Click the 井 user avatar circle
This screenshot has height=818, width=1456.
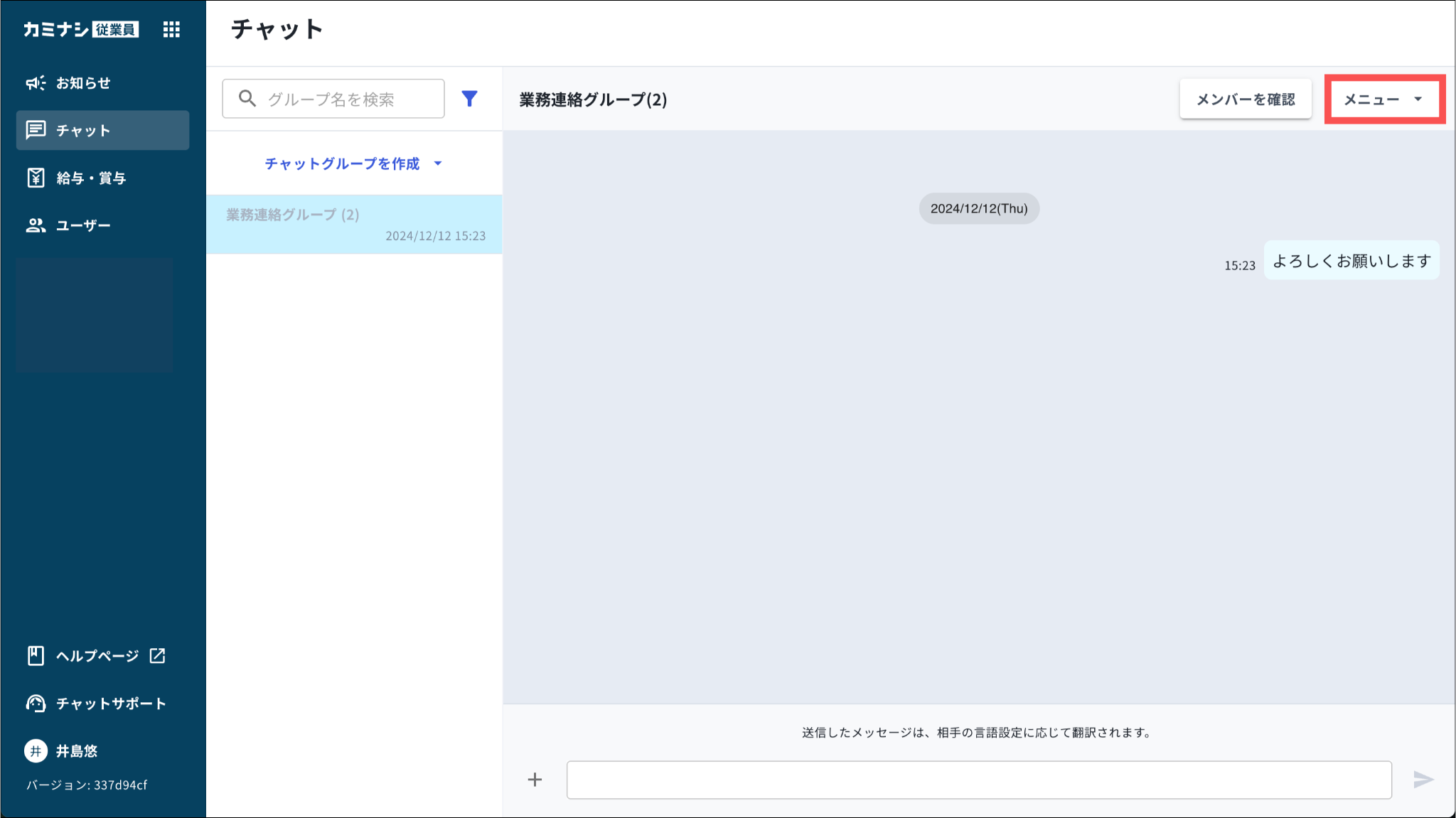[36, 751]
